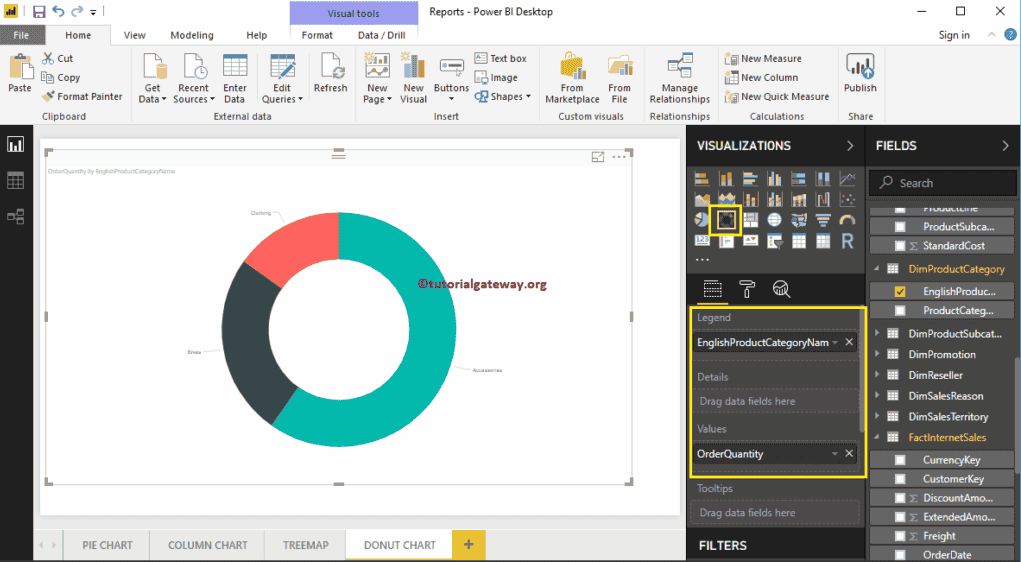Screen dimensions: 1021x562
Task: Open EnglishProductCategoryNam legend dropdown arrow
Action: pyautogui.click(x=835, y=343)
